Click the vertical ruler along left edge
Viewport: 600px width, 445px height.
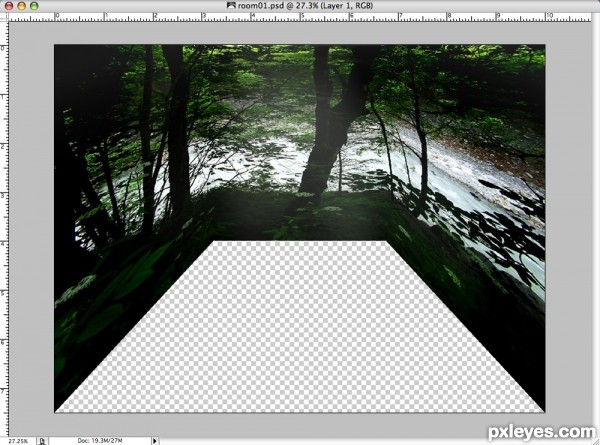coord(4,229)
